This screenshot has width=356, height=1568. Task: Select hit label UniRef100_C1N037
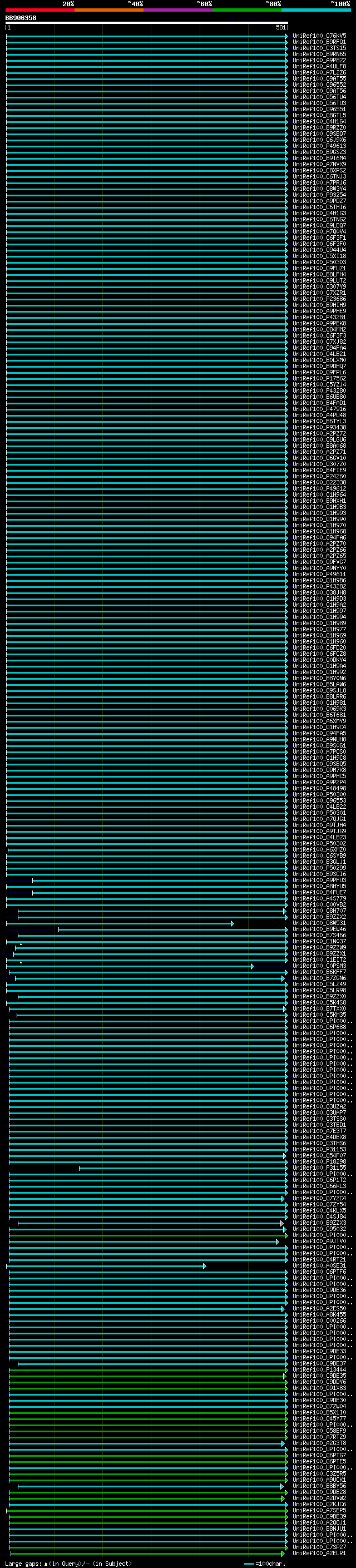(319, 942)
